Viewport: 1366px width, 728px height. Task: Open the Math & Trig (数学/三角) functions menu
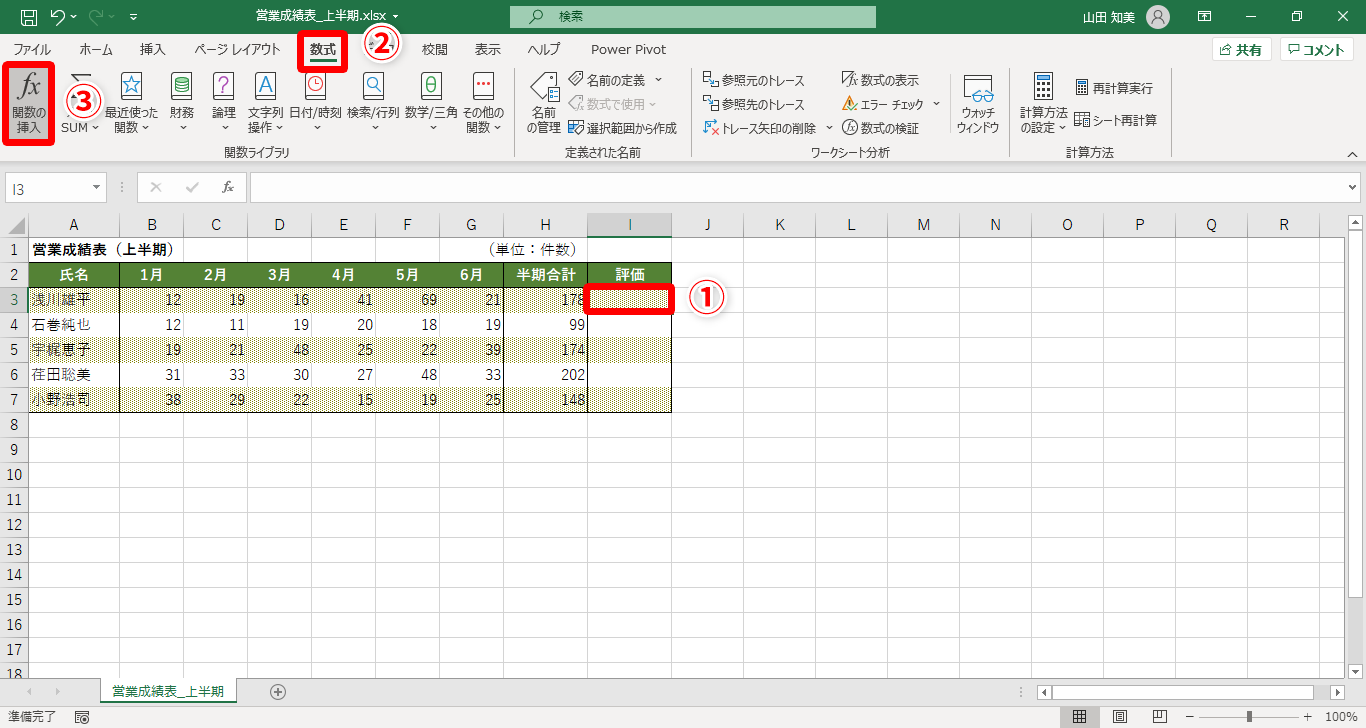431,104
